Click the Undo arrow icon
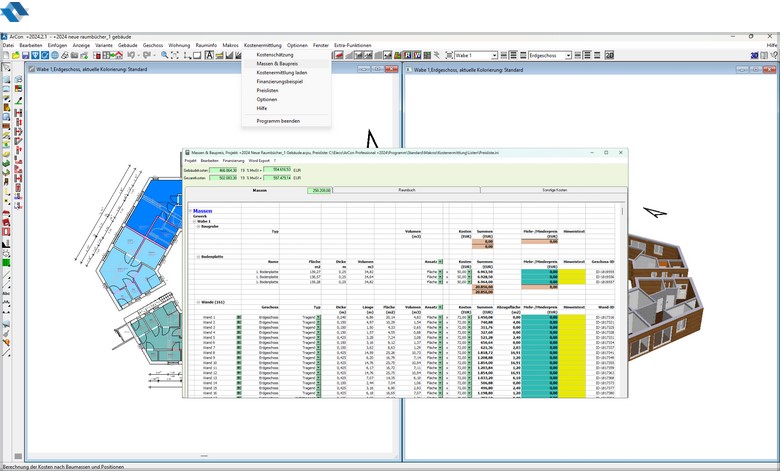The height and width of the screenshot is (475, 782). [x=131, y=55]
